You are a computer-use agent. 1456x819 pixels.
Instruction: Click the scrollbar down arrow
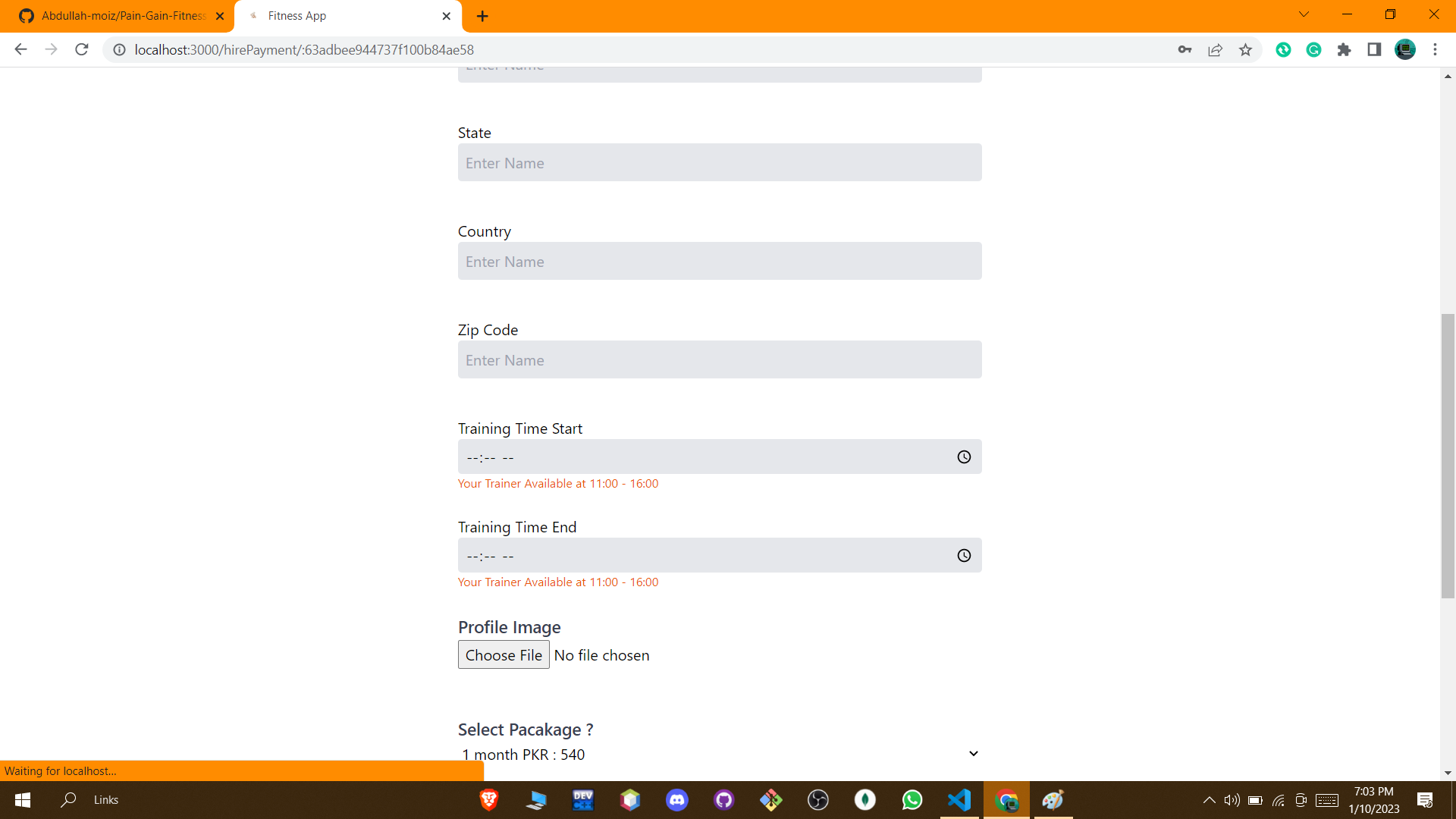(1448, 773)
